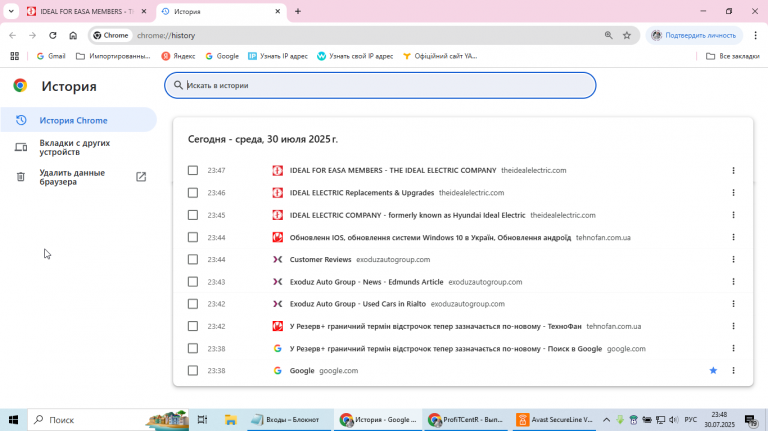Go forward with the forward arrow
Image resolution: width=768 pixels, height=431 pixels.
click(32, 35)
